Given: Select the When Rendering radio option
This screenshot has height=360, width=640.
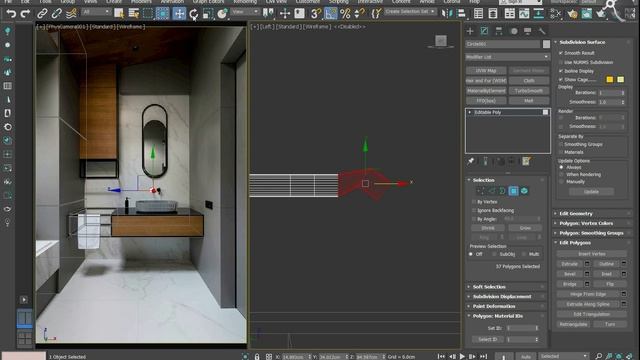Looking at the screenshot, I should [561, 175].
